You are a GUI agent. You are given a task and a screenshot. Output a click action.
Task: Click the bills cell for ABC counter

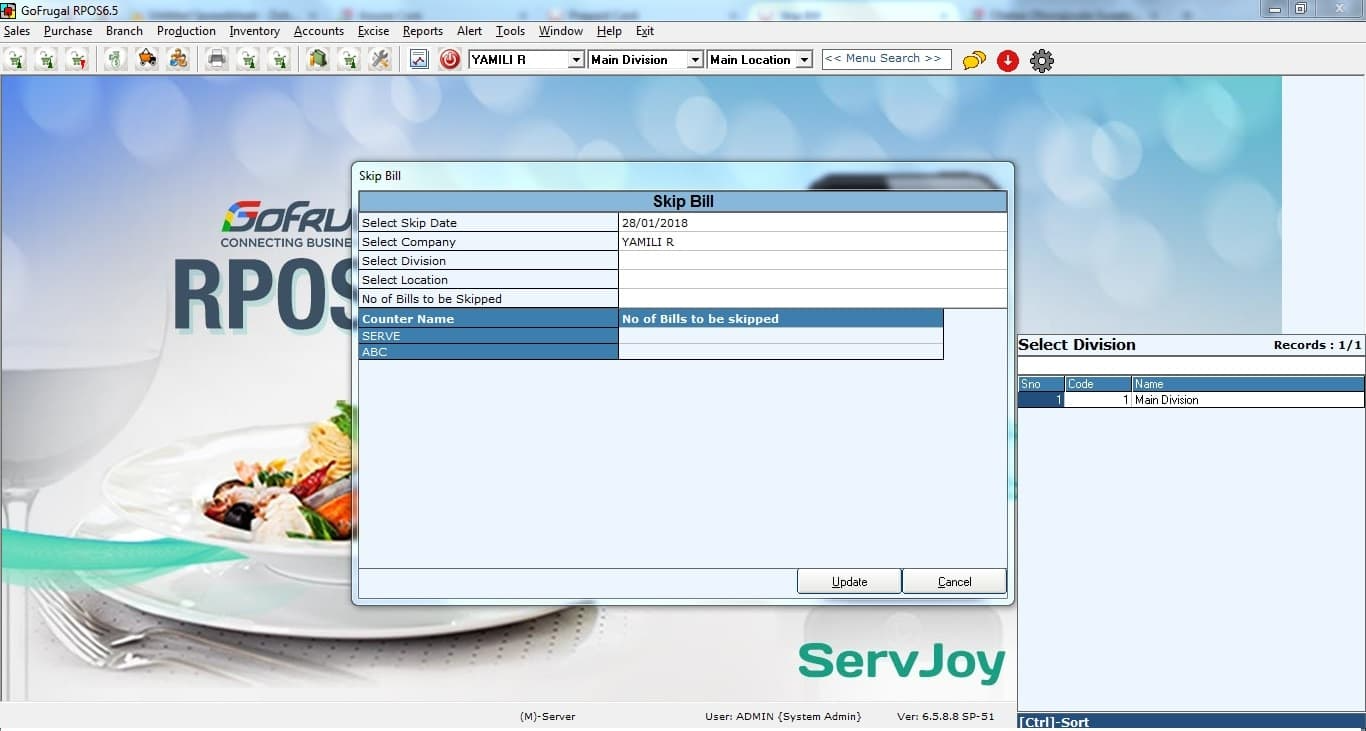(781, 352)
